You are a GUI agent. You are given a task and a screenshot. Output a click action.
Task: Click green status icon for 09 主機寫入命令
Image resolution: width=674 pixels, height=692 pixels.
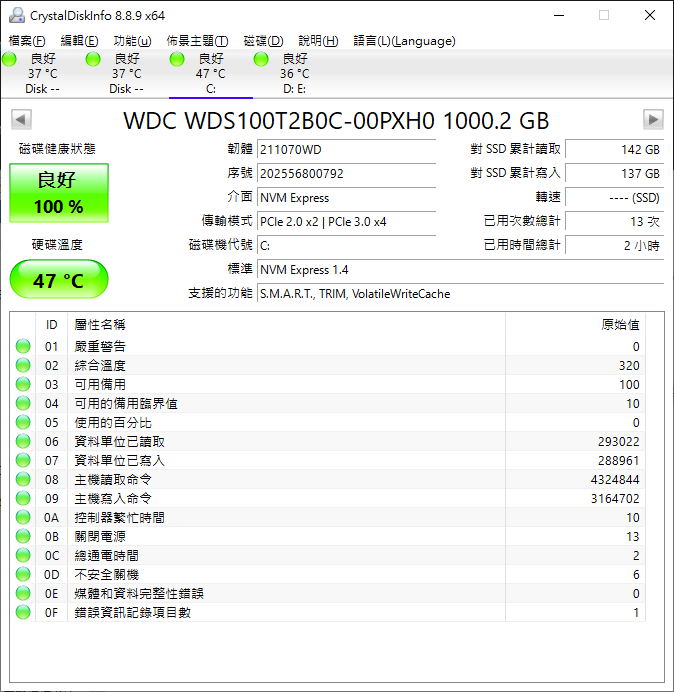[x=23, y=498]
